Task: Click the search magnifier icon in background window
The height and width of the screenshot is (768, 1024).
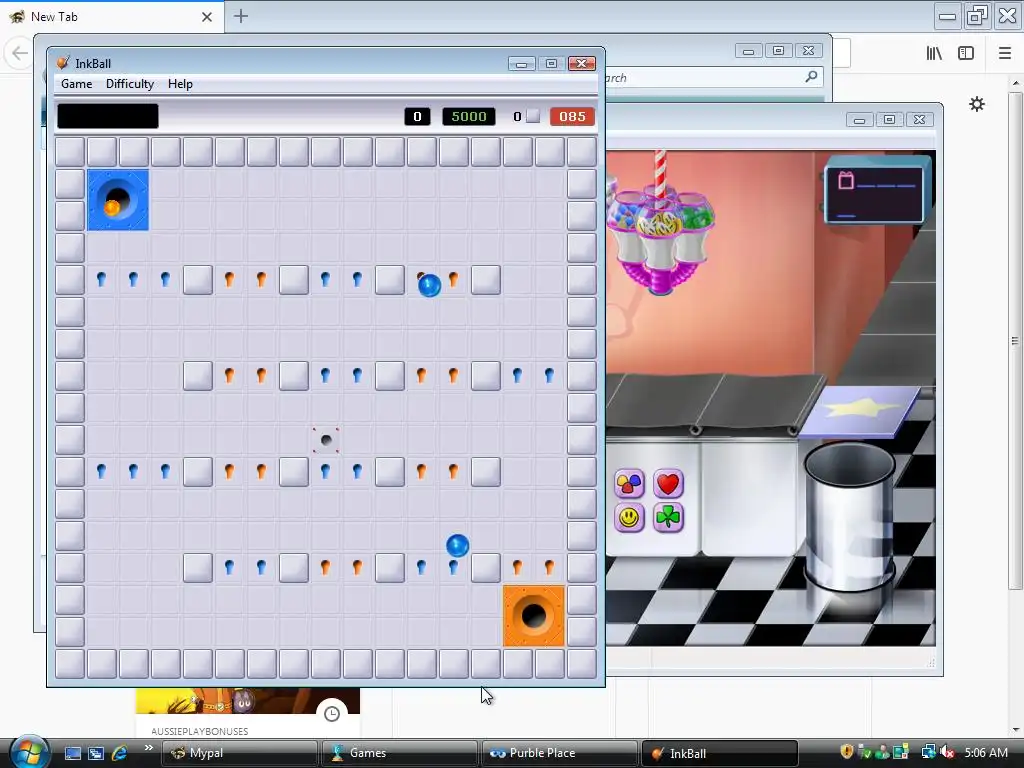Action: (811, 77)
